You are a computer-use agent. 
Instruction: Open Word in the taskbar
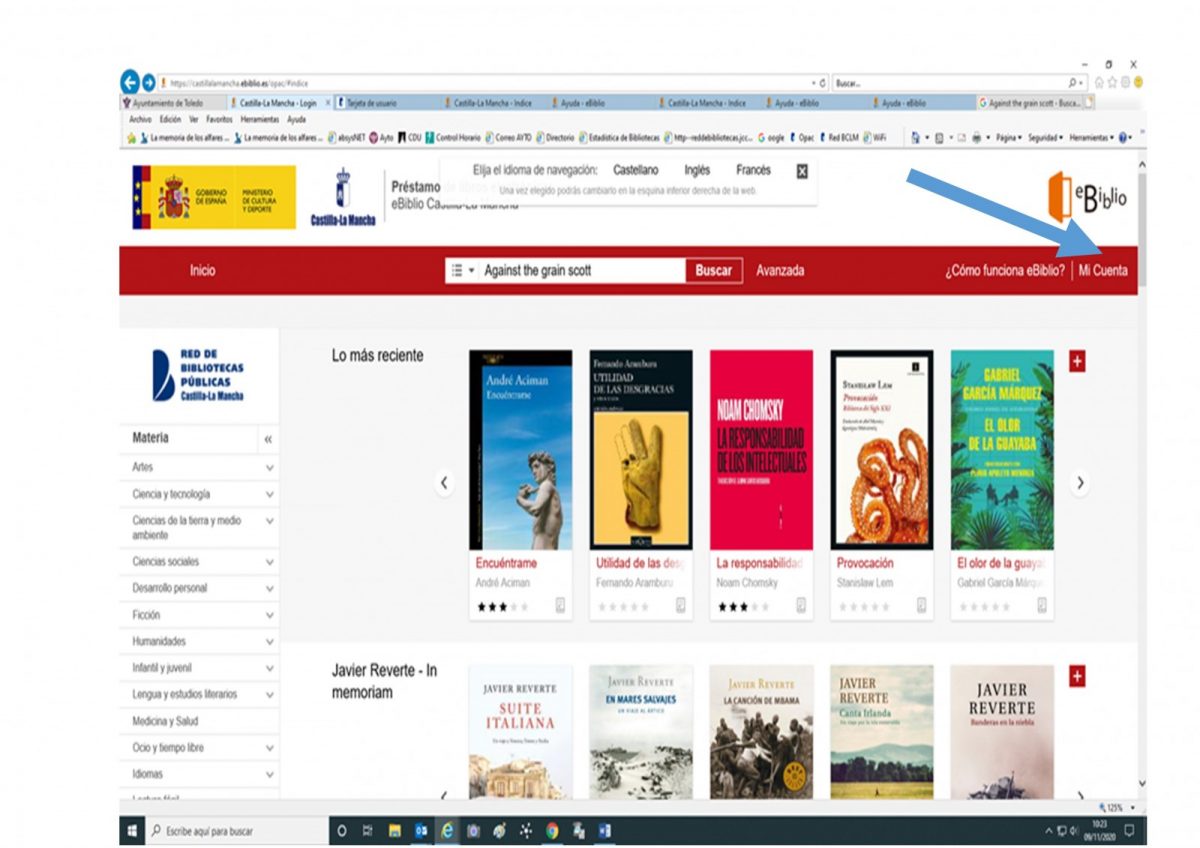point(604,830)
